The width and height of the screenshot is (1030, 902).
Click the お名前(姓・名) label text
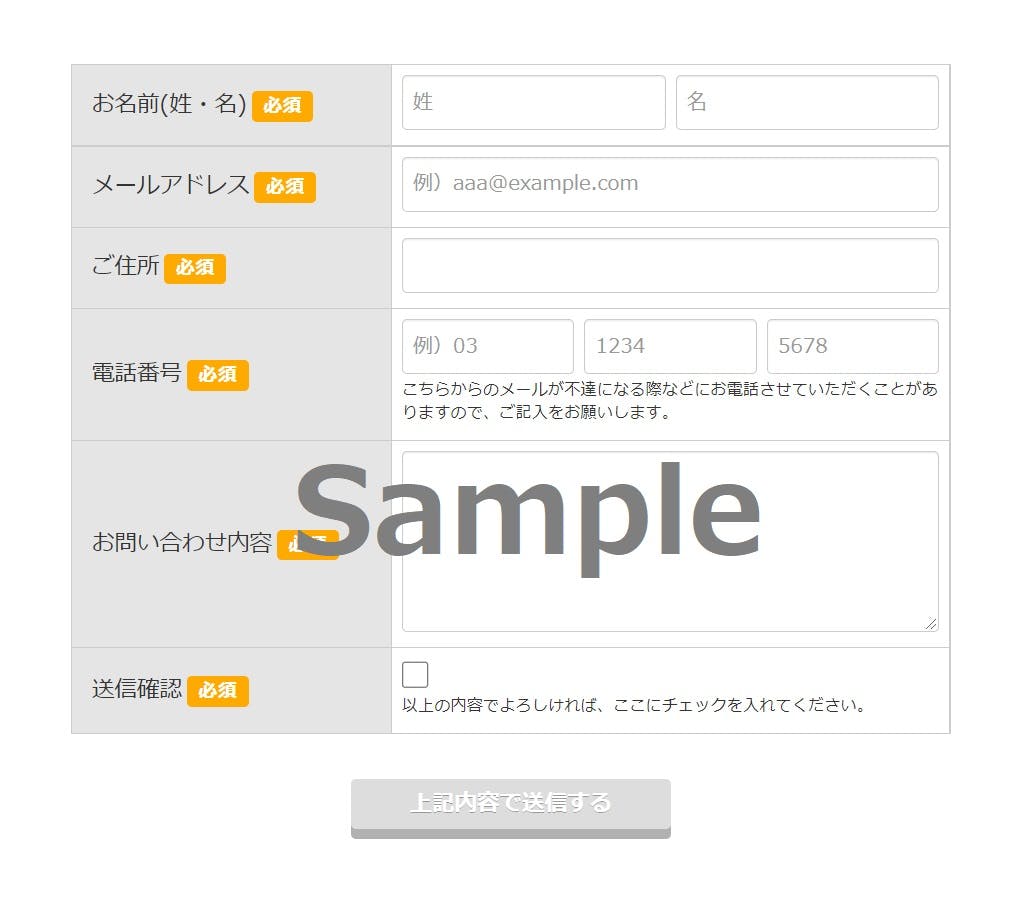[169, 104]
